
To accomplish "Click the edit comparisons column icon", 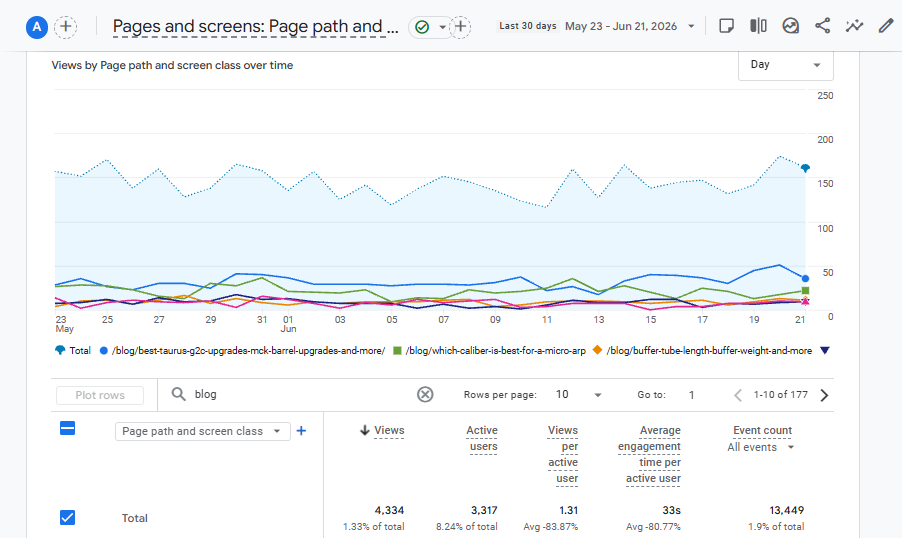I will tap(758, 26).
